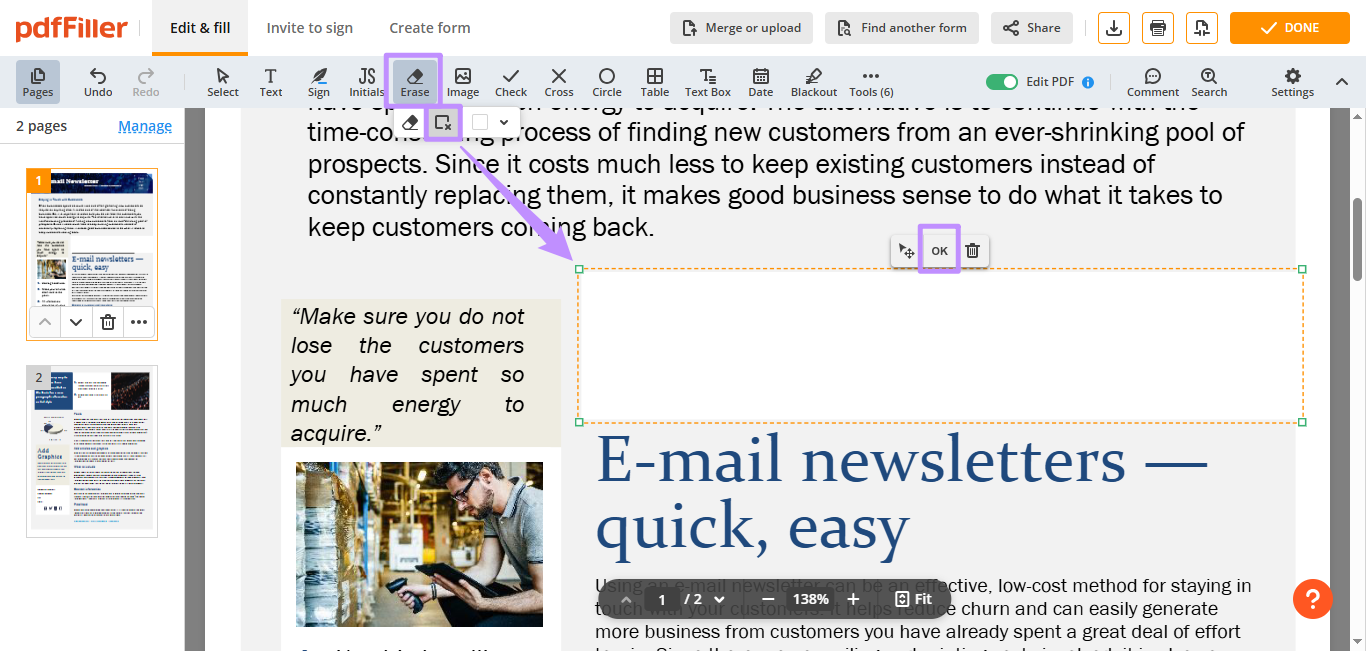Screen dimensions: 1366x651
Task: Insert an Image
Action: 463,82
